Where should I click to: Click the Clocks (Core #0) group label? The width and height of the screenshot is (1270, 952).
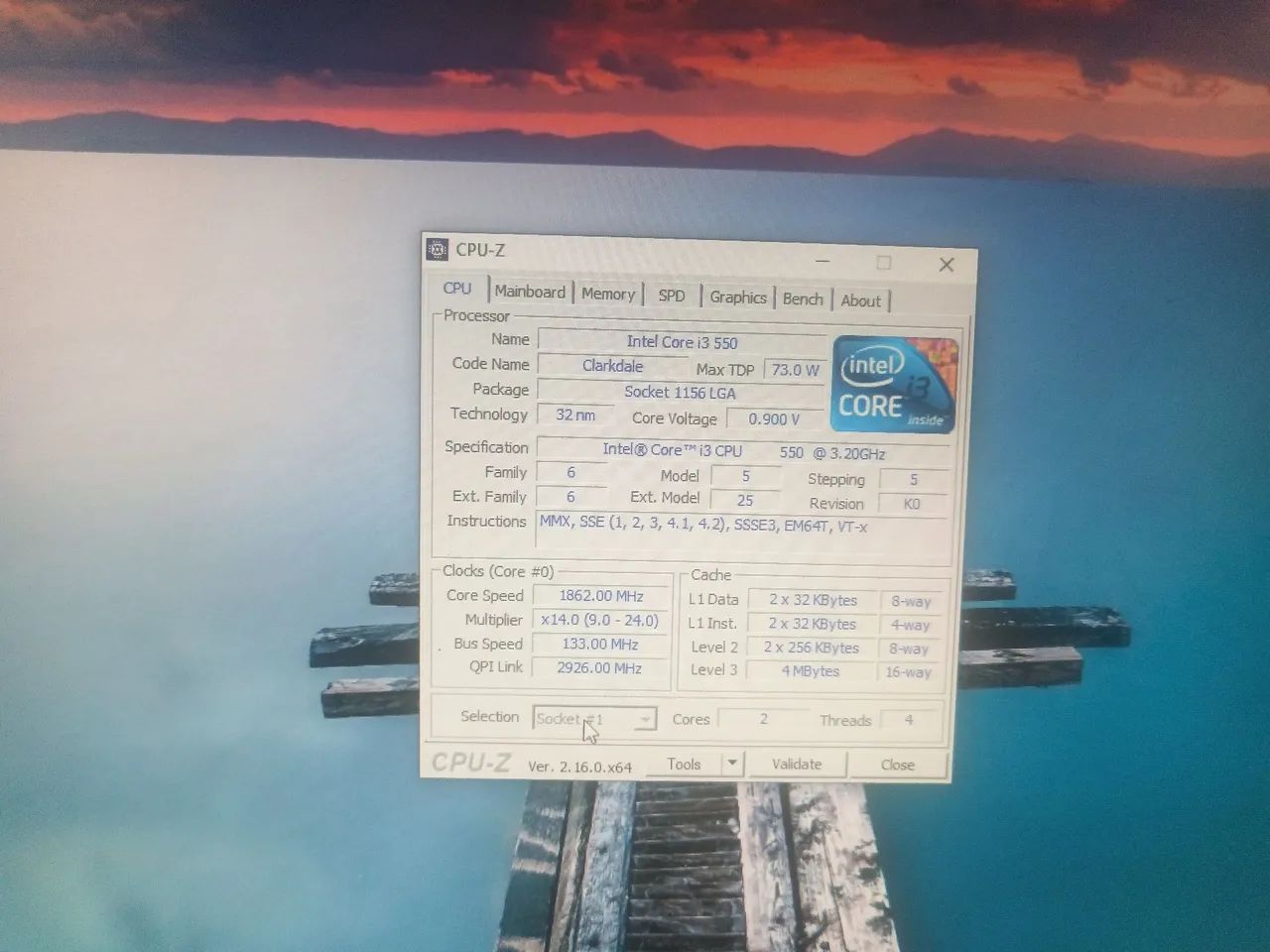click(498, 571)
